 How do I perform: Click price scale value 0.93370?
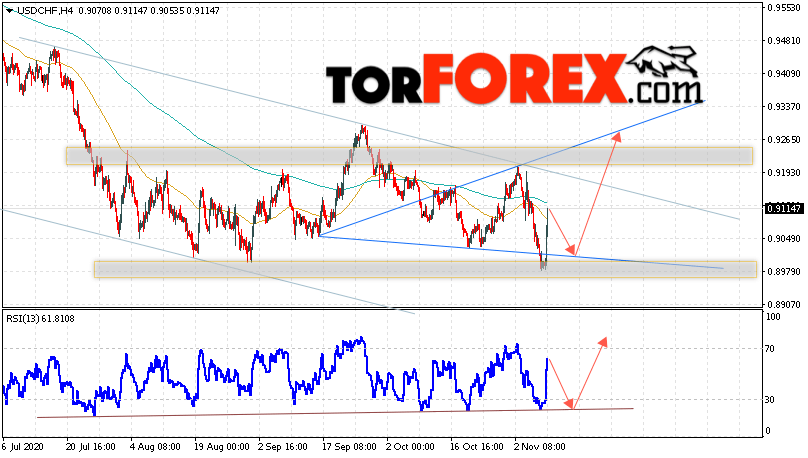(x=784, y=107)
